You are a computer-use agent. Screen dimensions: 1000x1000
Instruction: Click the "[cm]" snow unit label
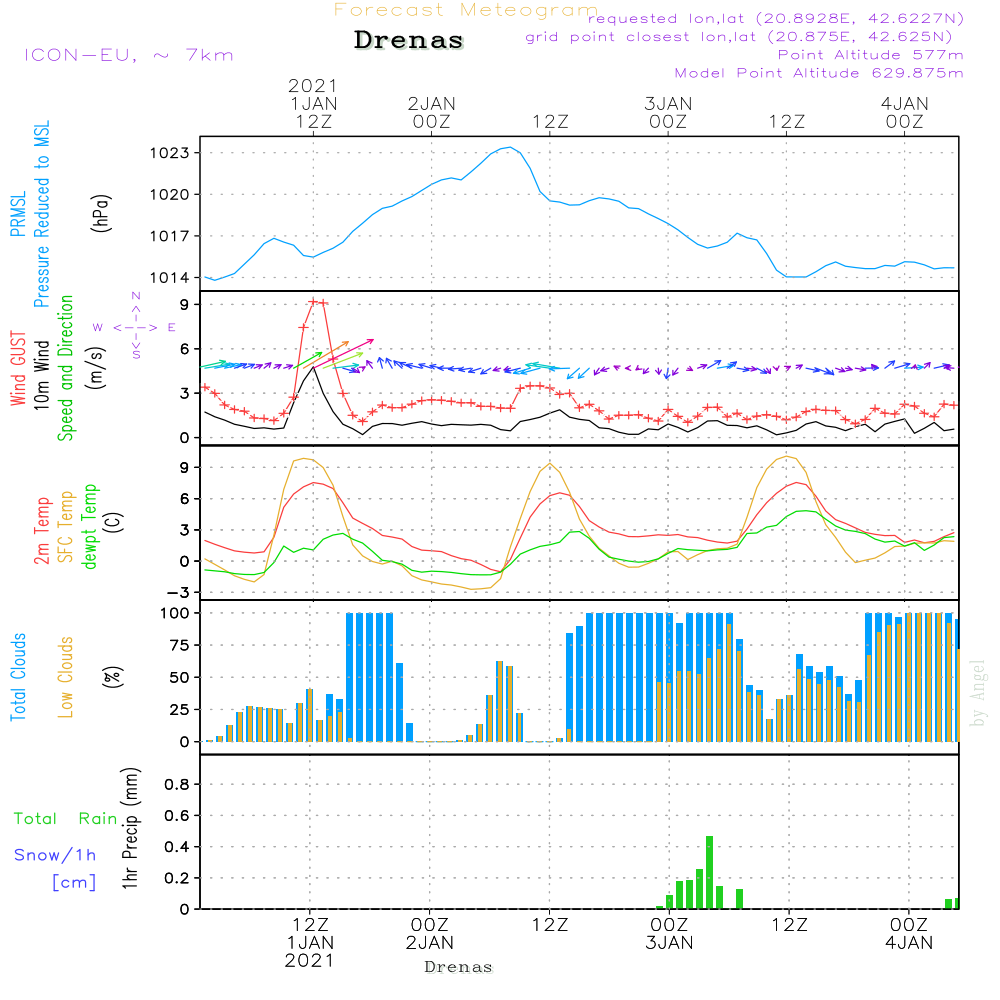(74, 882)
